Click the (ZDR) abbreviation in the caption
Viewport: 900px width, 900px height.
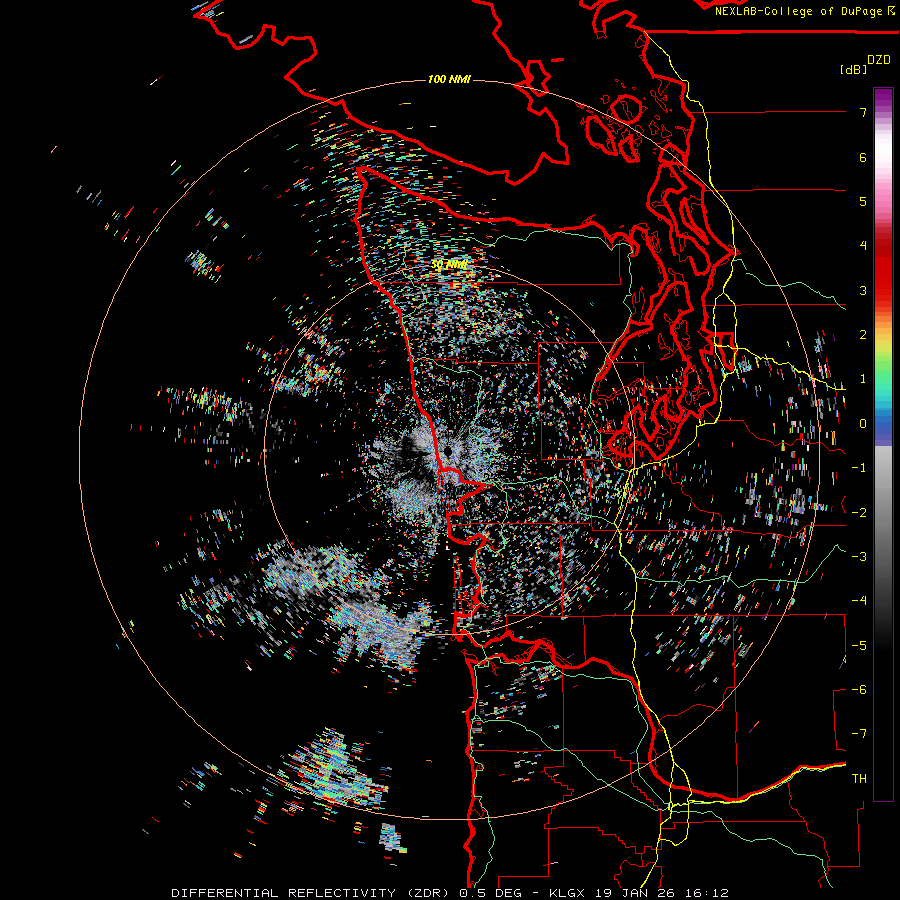[428, 893]
